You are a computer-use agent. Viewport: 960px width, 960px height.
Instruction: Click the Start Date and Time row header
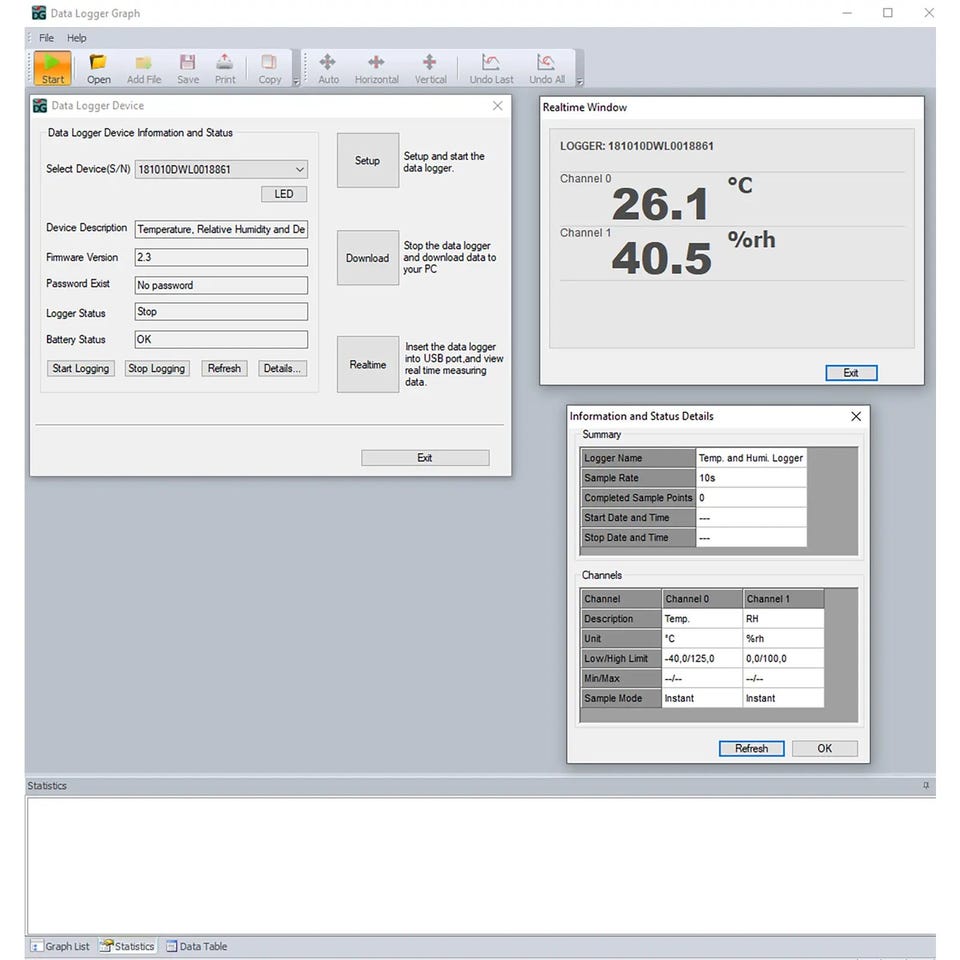(638, 518)
